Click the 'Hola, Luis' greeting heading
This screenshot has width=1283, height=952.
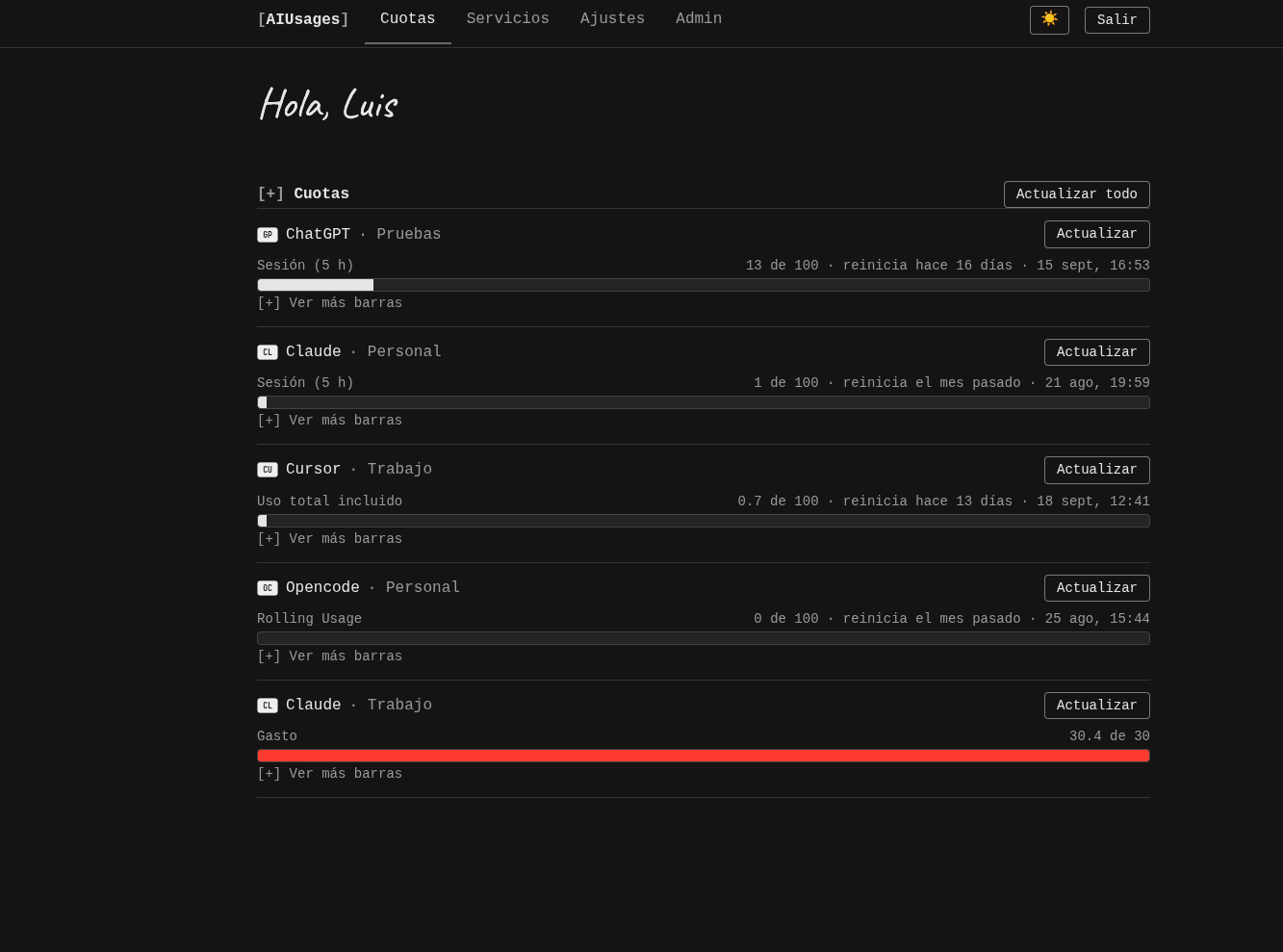(327, 105)
